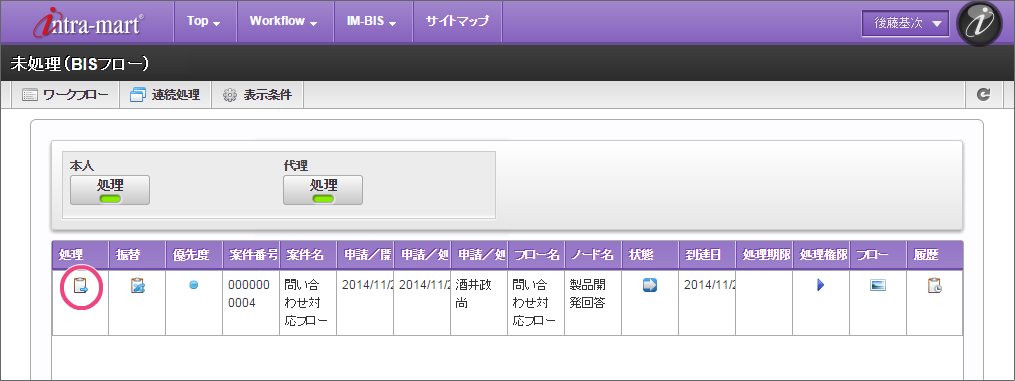Click the 処理 clipboard icon in the row

(80, 285)
